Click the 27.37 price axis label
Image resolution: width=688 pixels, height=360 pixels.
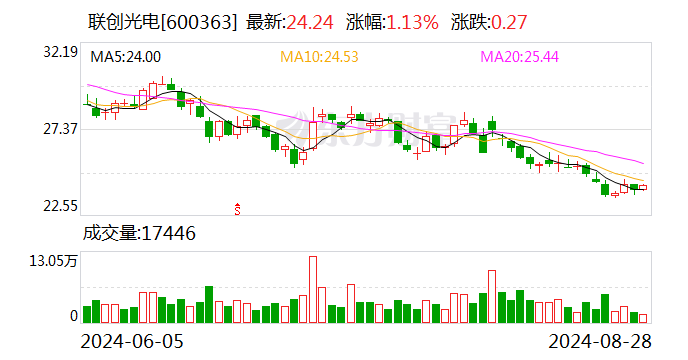click(x=61, y=129)
